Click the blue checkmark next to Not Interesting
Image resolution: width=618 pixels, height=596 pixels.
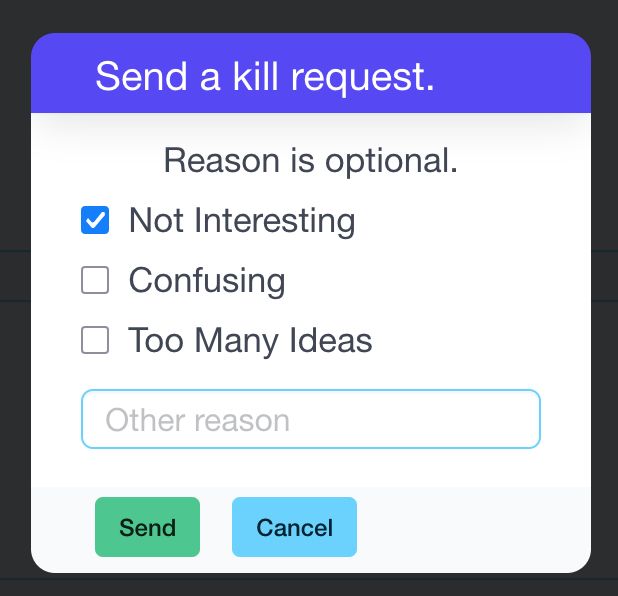pos(95,221)
